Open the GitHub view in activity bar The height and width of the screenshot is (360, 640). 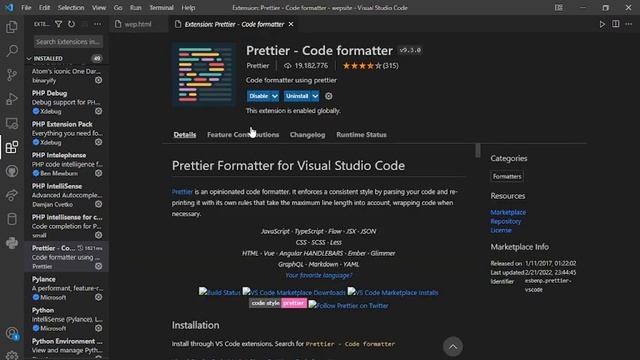click(x=12, y=171)
